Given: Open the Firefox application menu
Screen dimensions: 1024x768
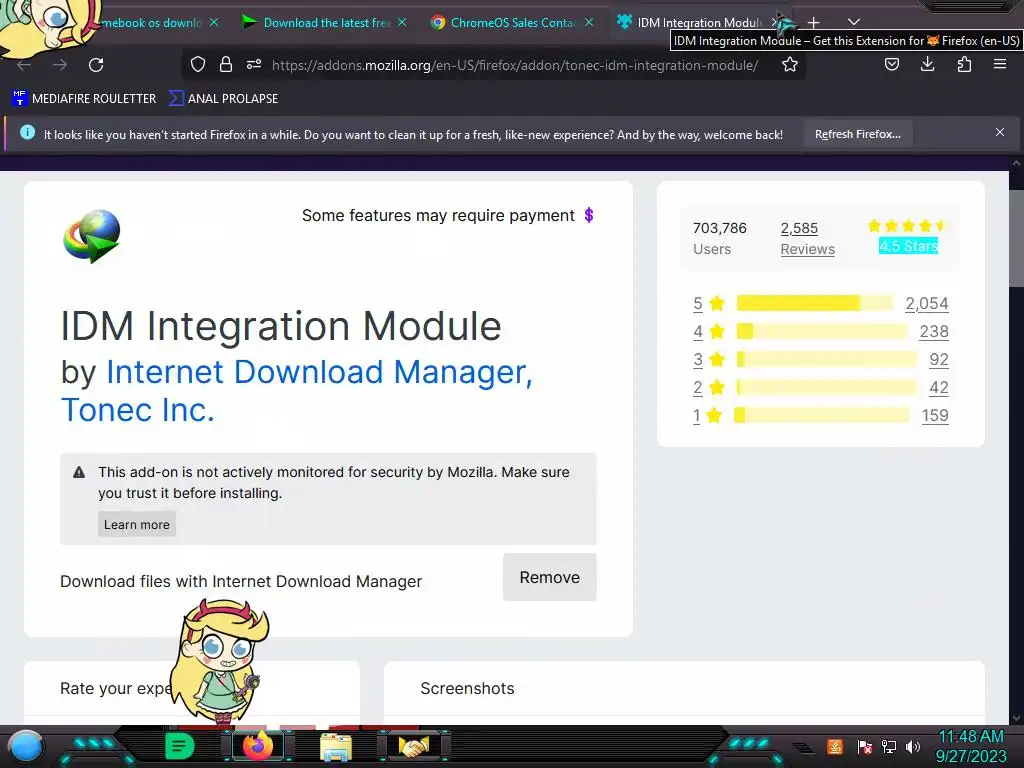Looking at the screenshot, I should click(x=1000, y=64).
